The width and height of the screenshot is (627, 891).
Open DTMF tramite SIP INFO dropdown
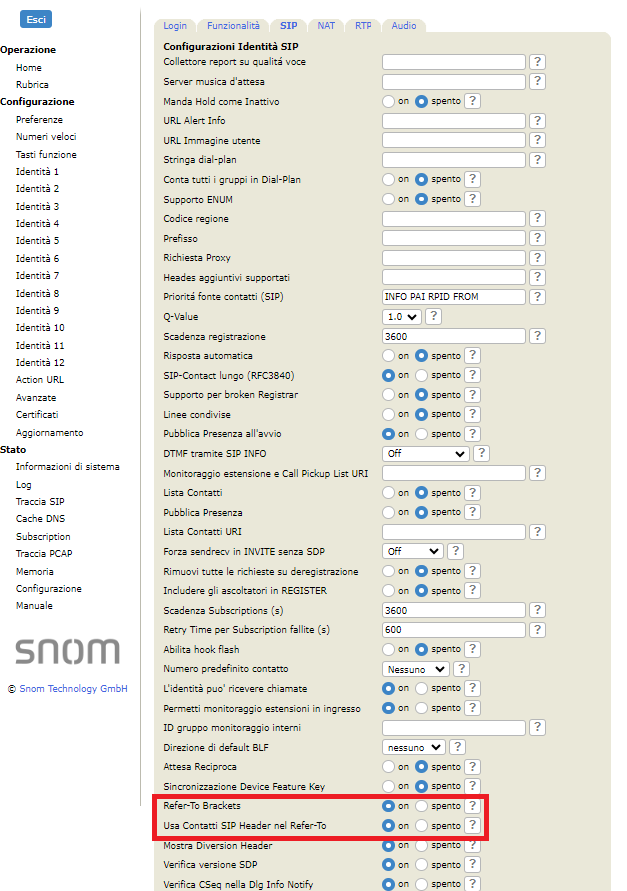point(426,453)
